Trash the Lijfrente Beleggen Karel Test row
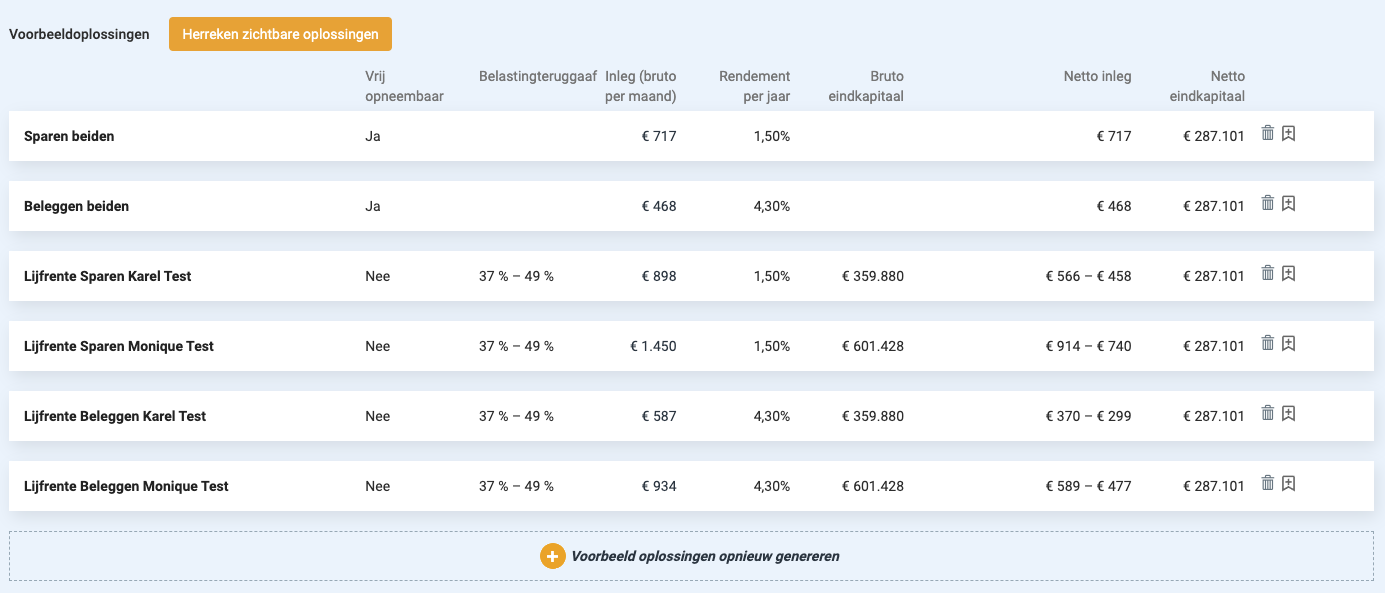 pos(1268,413)
